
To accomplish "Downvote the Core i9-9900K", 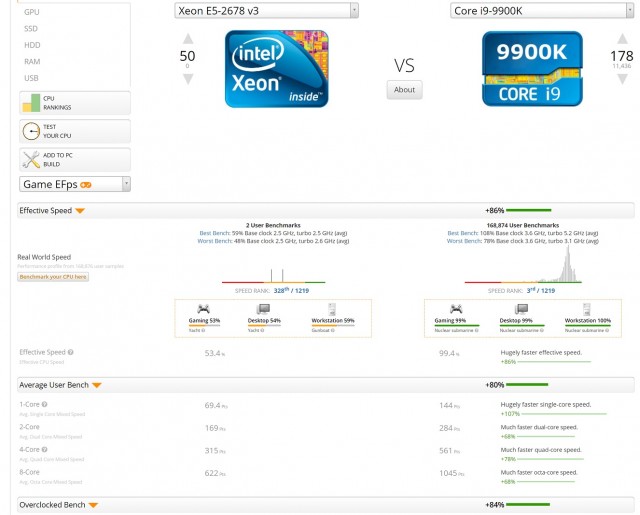I will (x=622, y=79).
